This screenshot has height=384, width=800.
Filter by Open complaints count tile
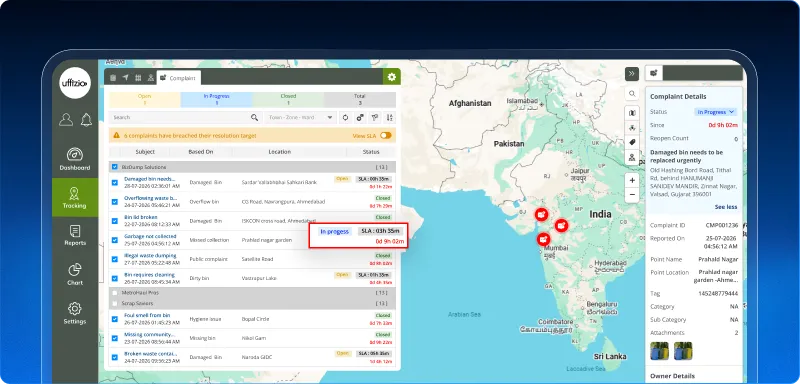[145, 99]
